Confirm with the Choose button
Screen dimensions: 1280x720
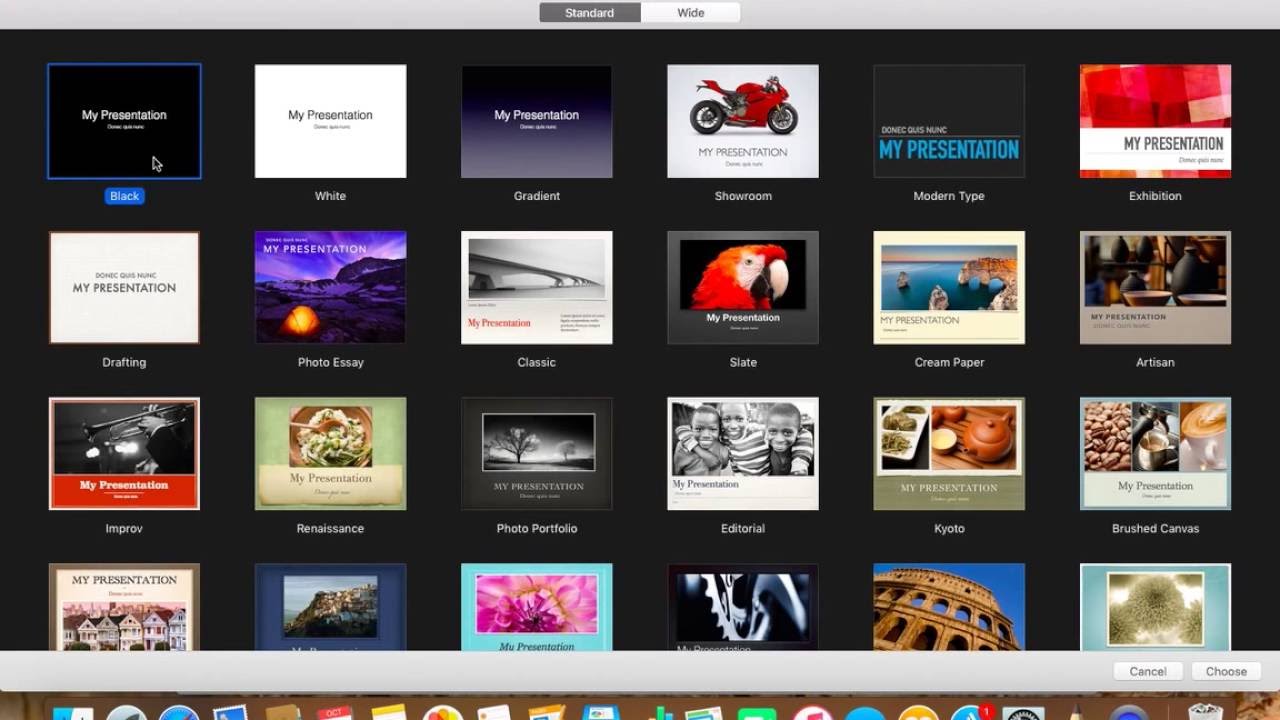[x=1226, y=672]
